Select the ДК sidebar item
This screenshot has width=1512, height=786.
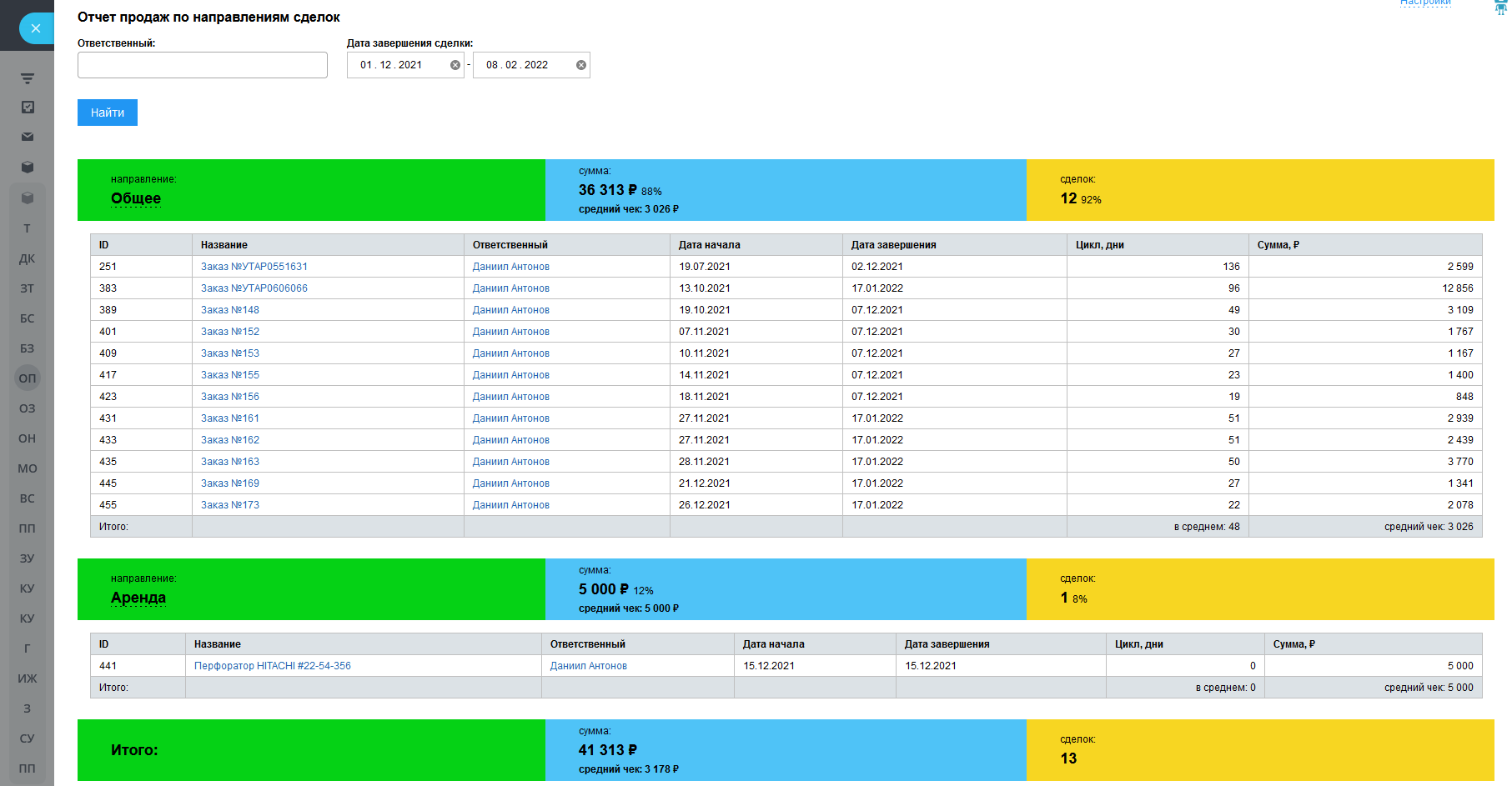coord(28,258)
